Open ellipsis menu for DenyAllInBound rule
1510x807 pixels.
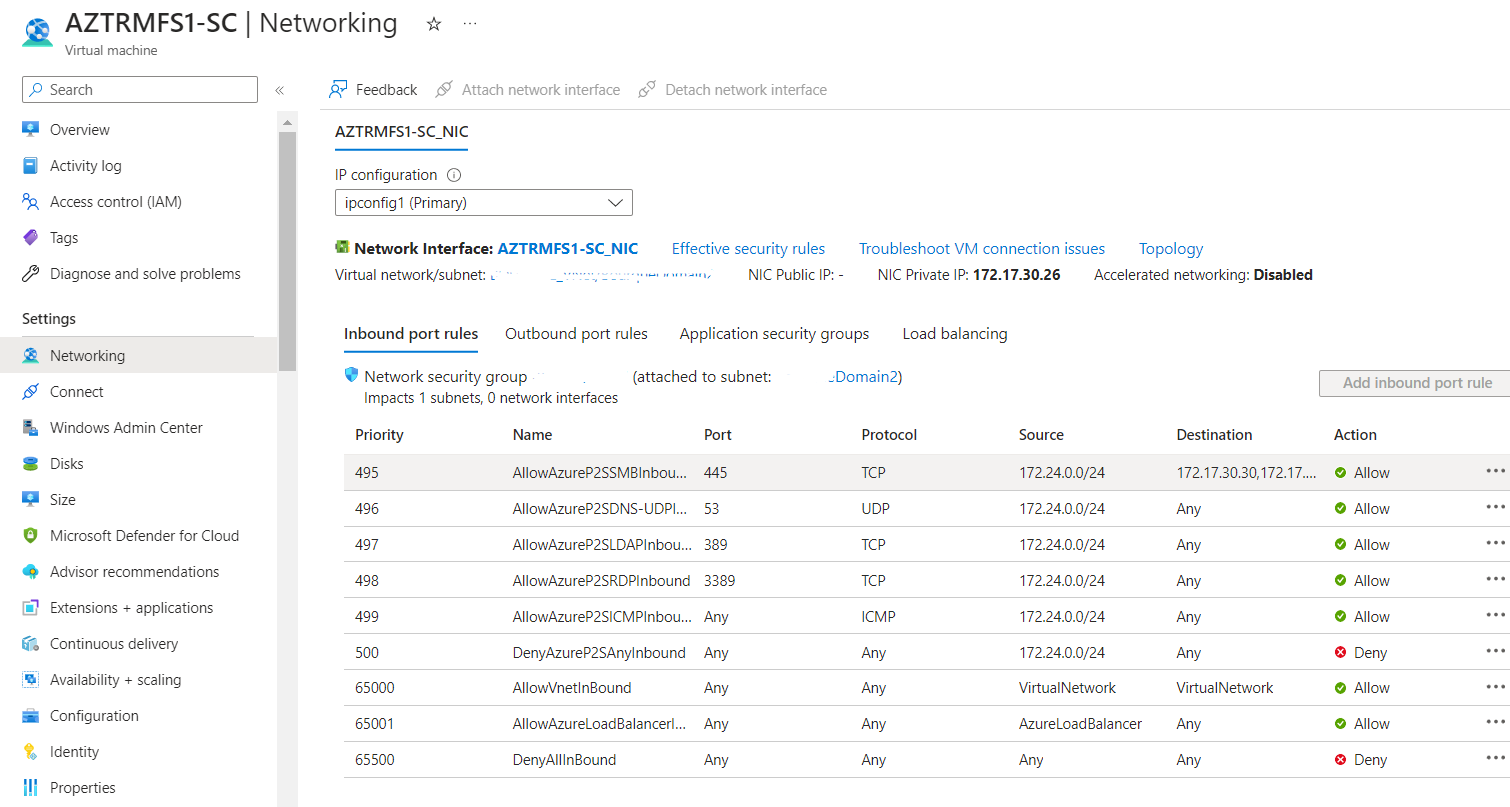[x=1495, y=759]
